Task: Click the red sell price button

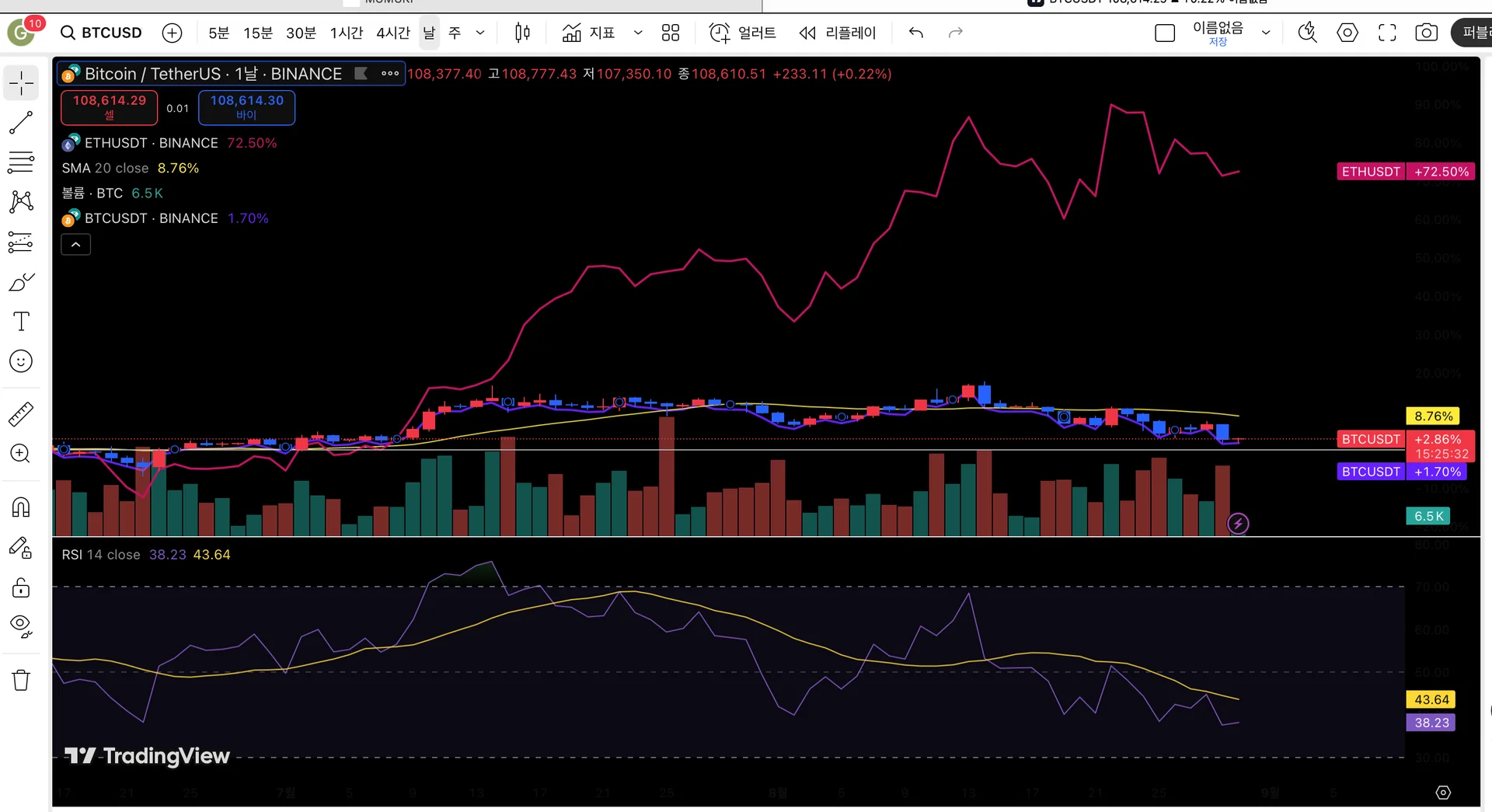Action: click(x=110, y=107)
